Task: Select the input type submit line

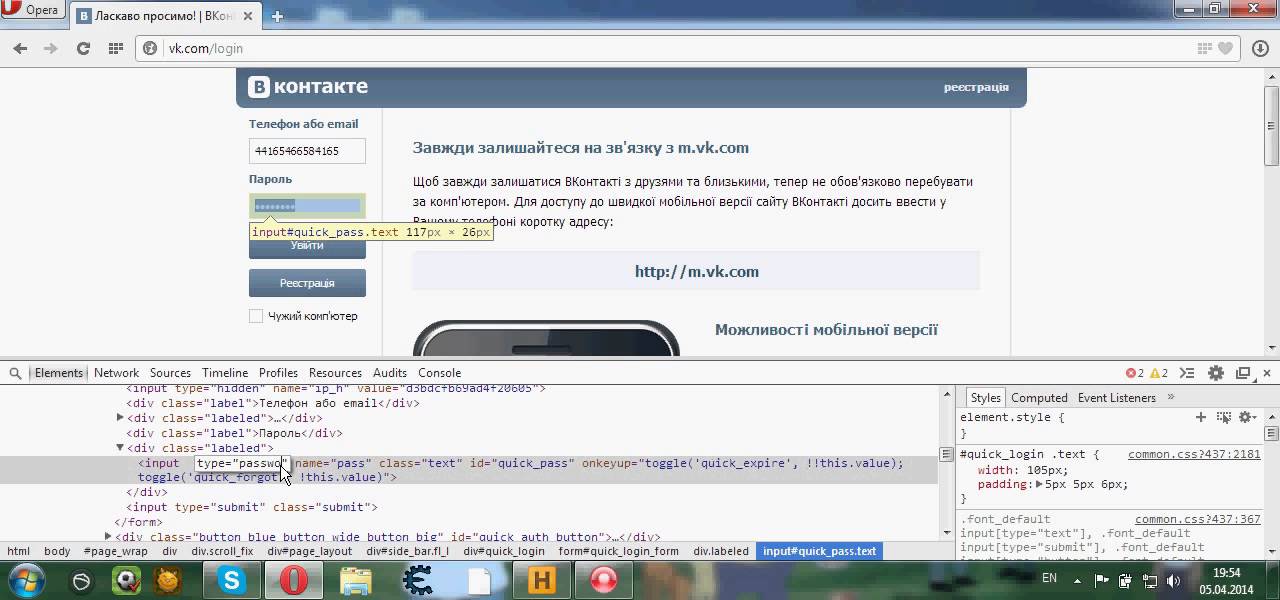Action: [253, 507]
